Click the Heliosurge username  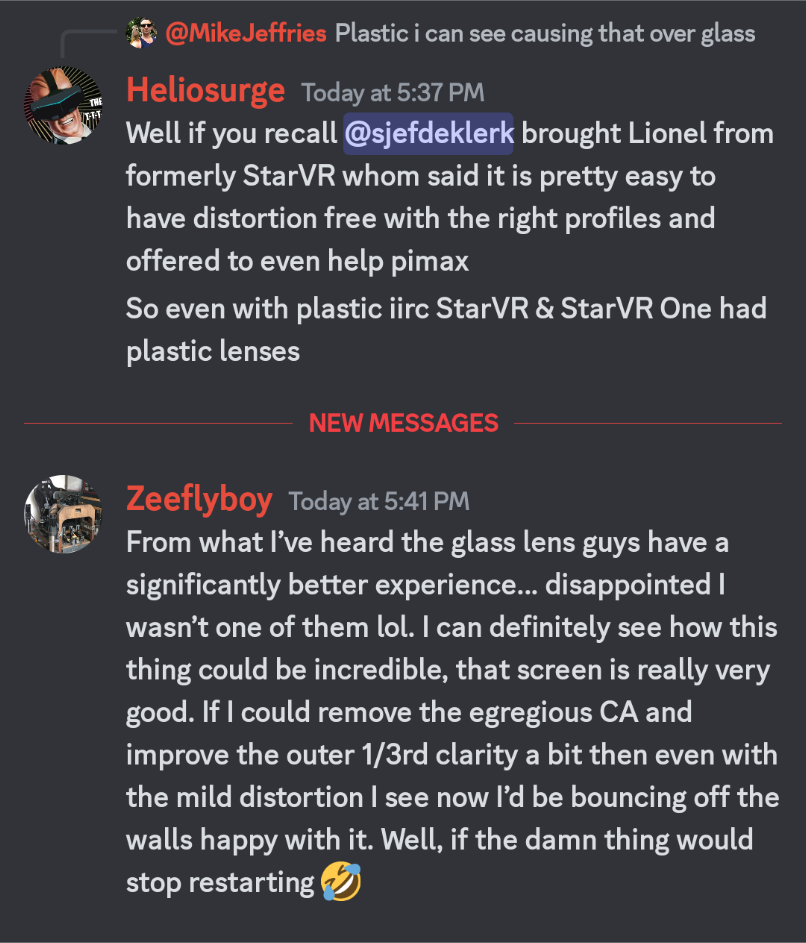pos(206,91)
